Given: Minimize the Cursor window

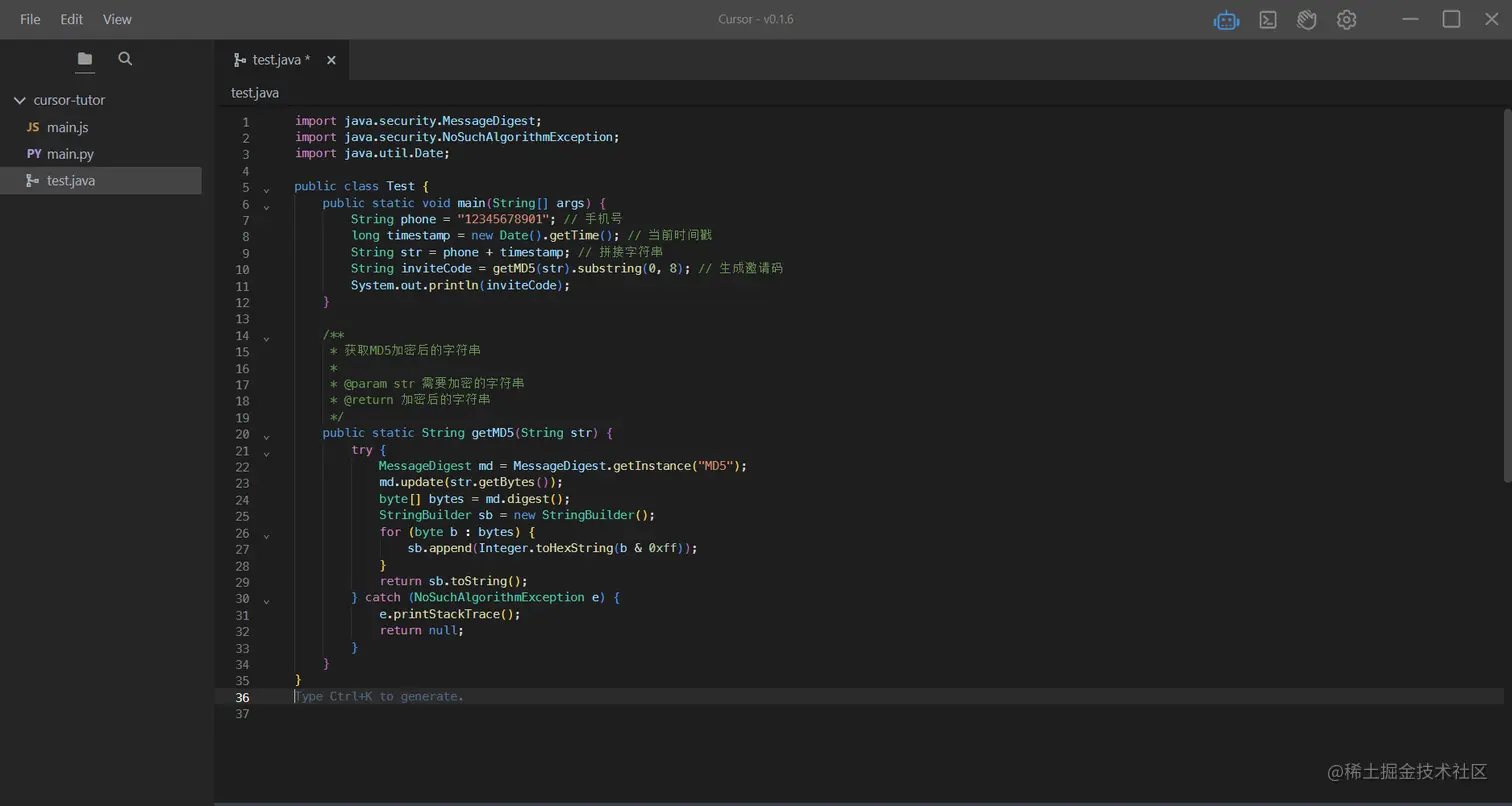Looking at the screenshot, I should pyautogui.click(x=1411, y=19).
